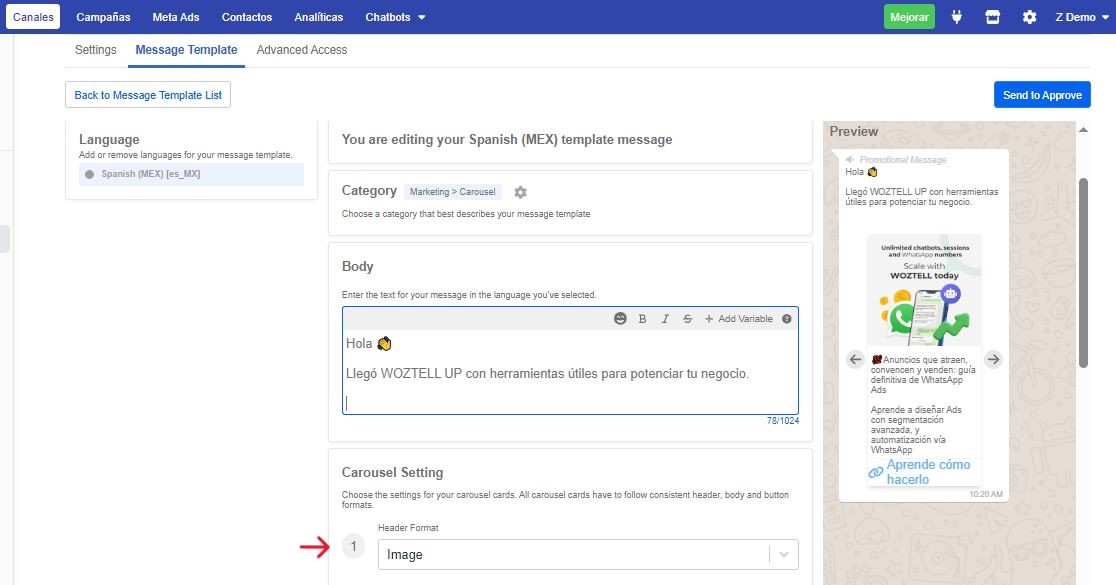Click Add Variable in Body toolbar
1116x585 pixels.
click(x=739, y=319)
